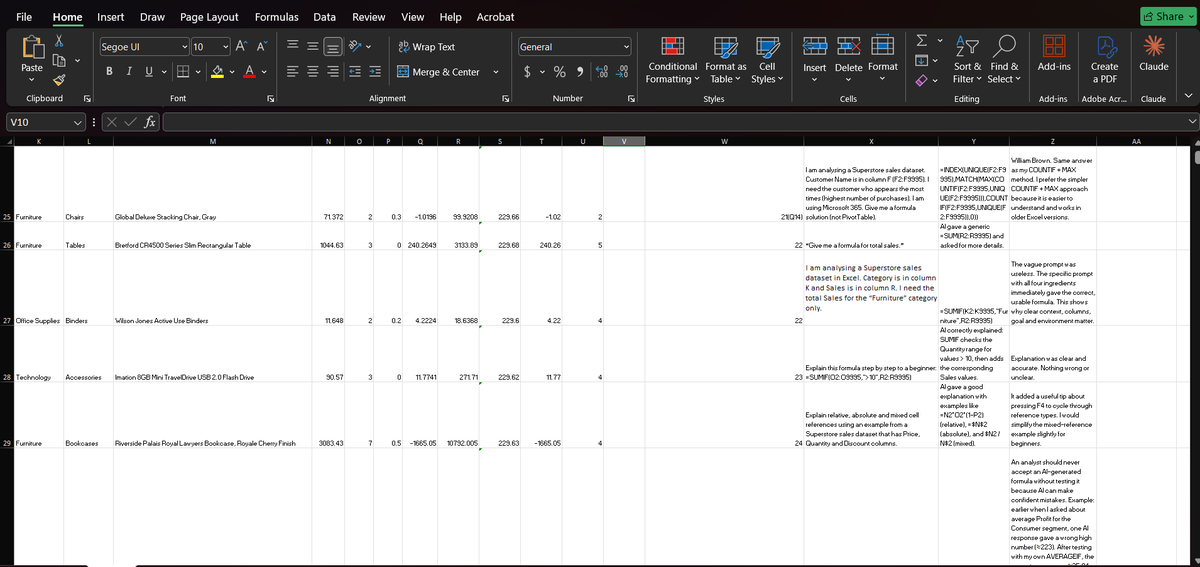Open Find & Select menu
Image resolution: width=1200 pixels, height=567 pixels.
tap(1002, 59)
